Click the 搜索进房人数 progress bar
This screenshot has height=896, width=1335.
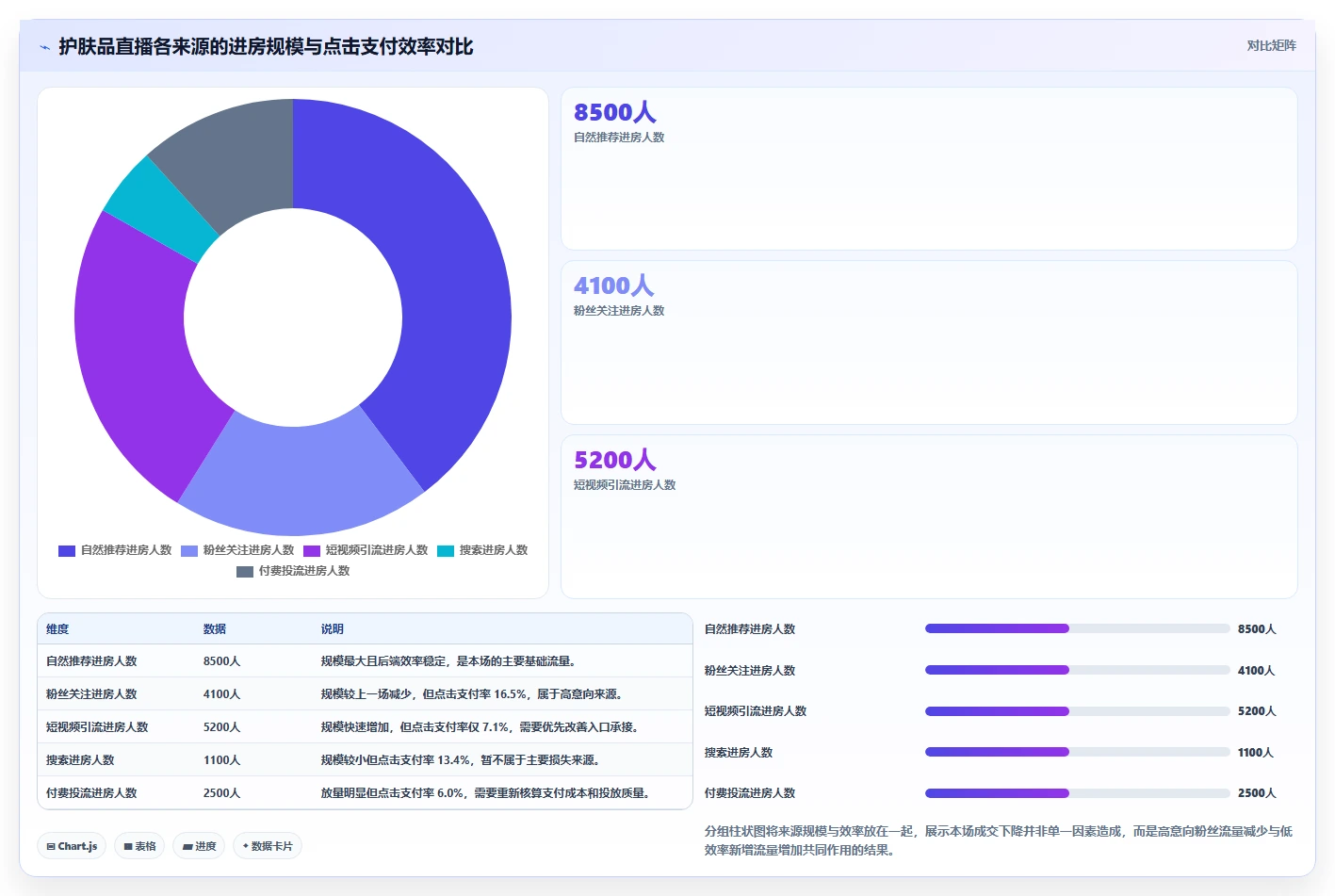pyautogui.click(x=1077, y=752)
